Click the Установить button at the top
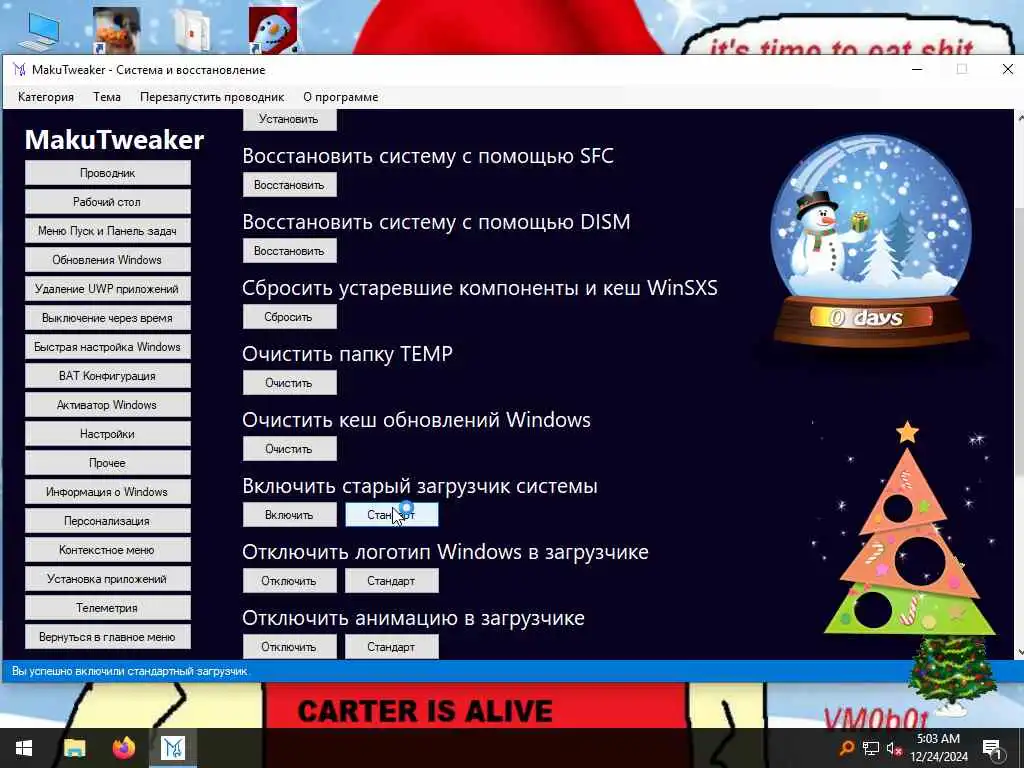 pyautogui.click(x=289, y=120)
